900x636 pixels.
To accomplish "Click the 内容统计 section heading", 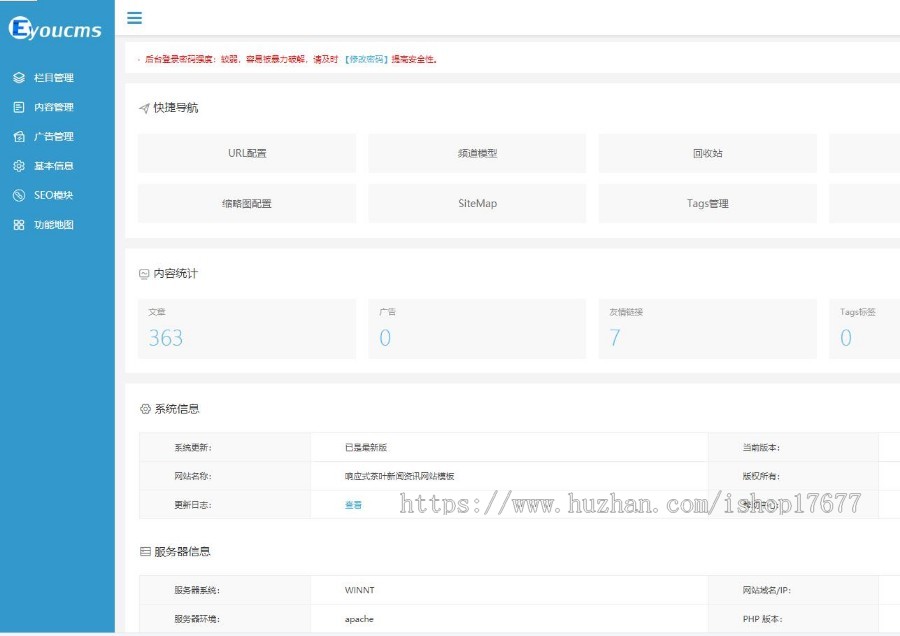I will [x=176, y=274].
